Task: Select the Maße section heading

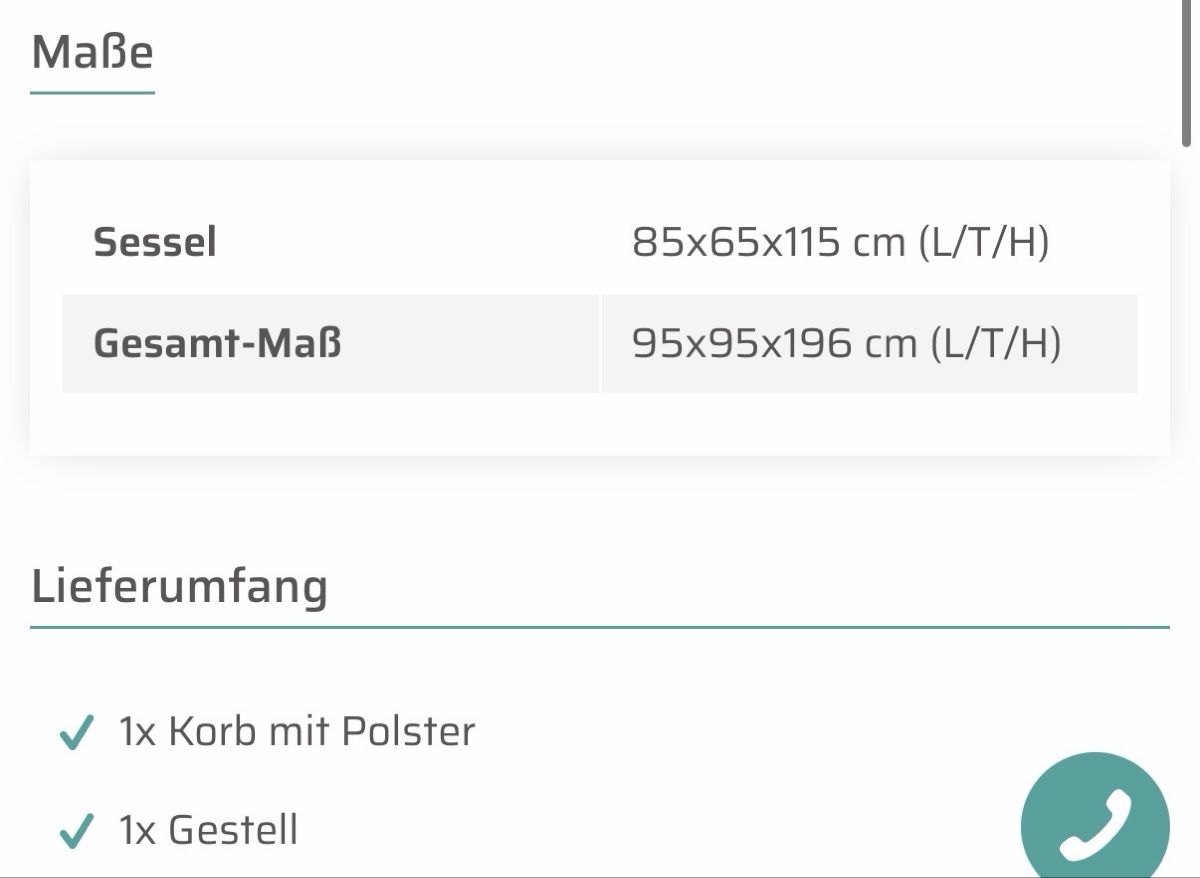Action: [92, 52]
